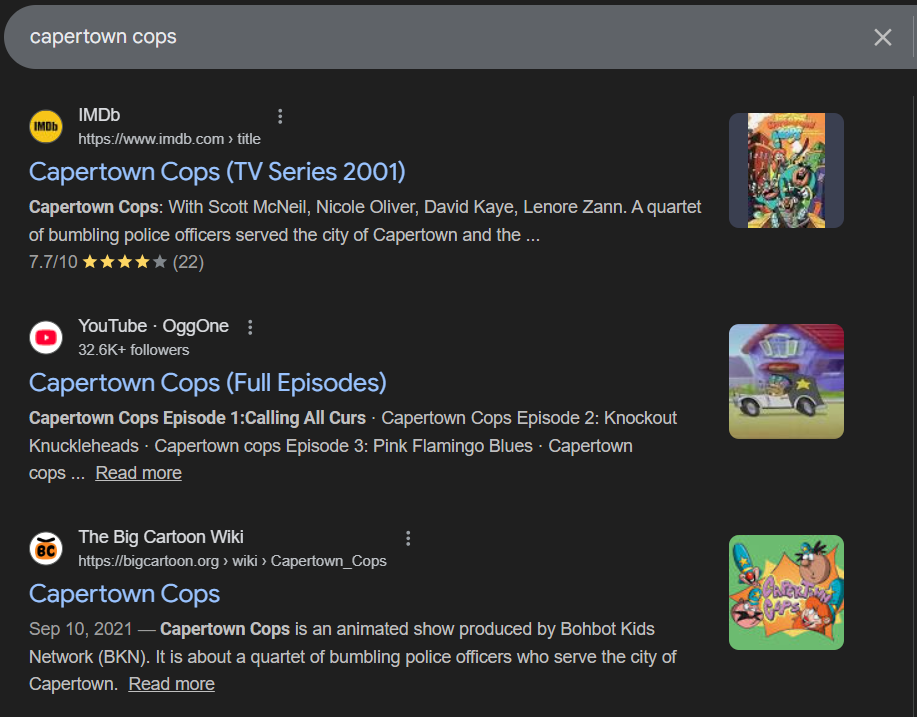Click 'The Big Cartoon Wiki' source name
917x717 pixels.
click(161, 537)
